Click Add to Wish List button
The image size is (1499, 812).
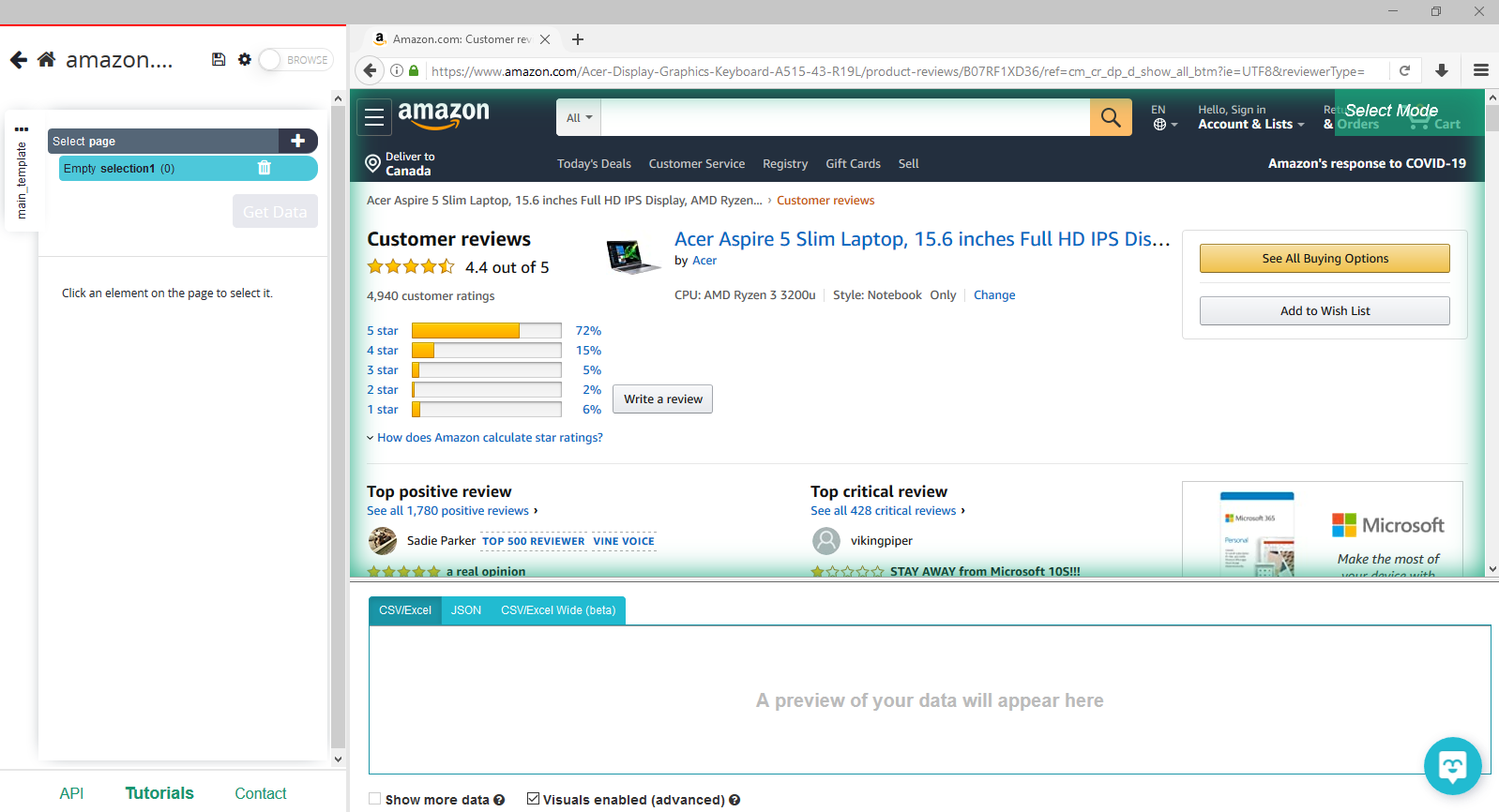coord(1325,310)
